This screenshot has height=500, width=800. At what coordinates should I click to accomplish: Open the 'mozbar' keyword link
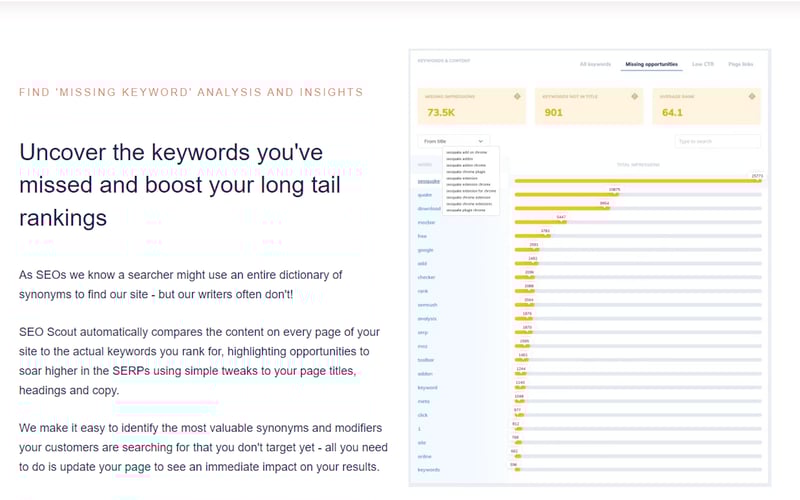427,222
